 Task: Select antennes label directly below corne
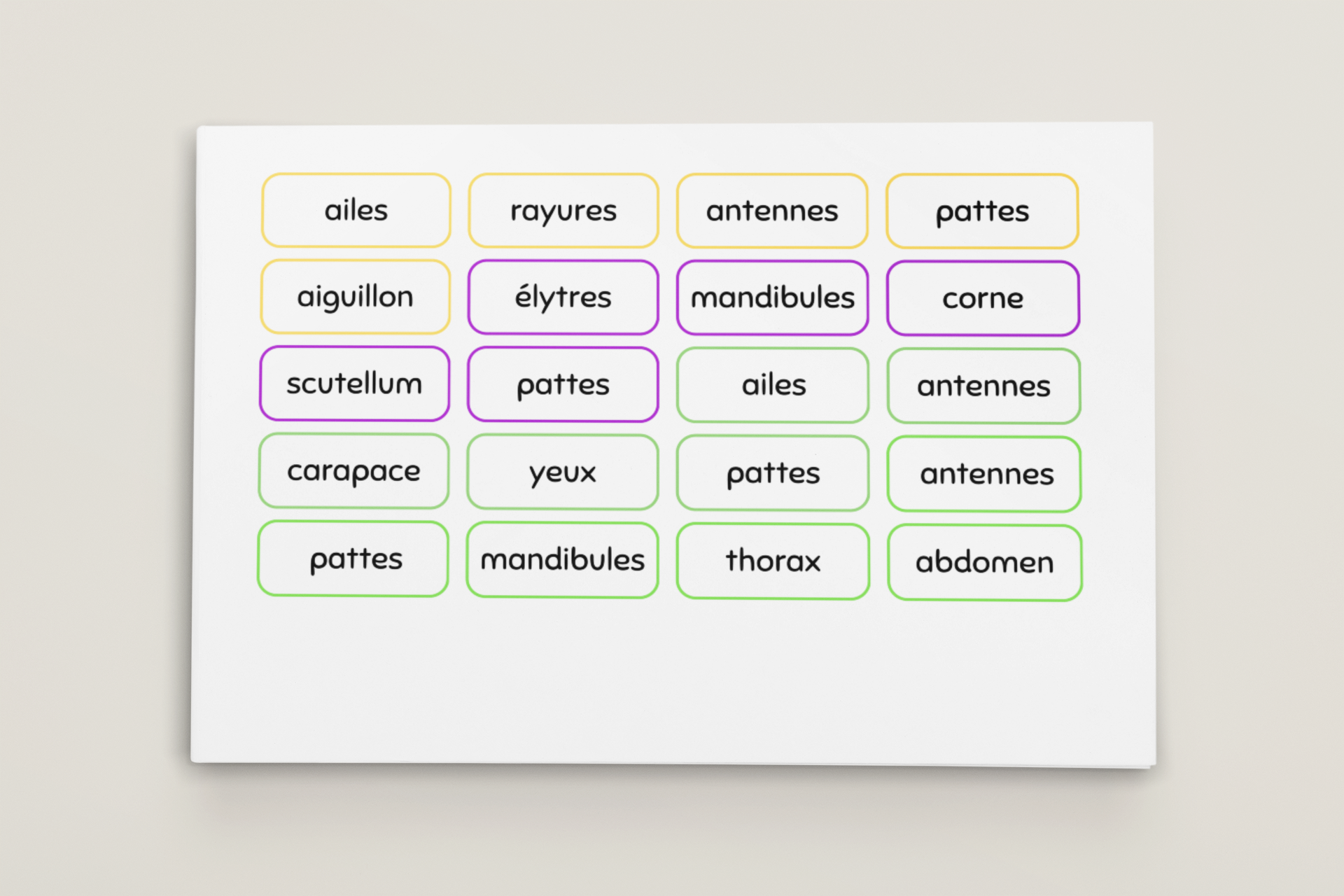tap(983, 386)
